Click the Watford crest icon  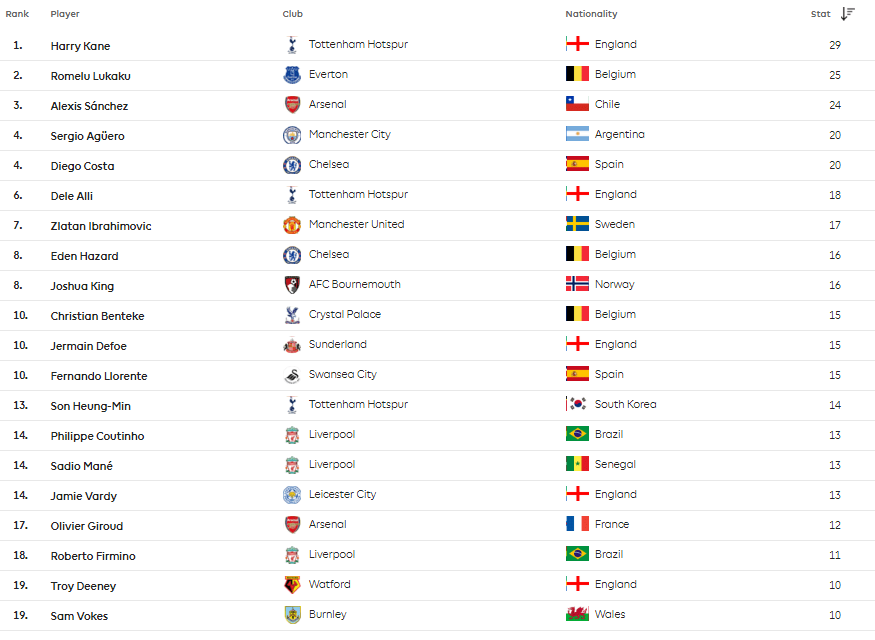pos(292,585)
